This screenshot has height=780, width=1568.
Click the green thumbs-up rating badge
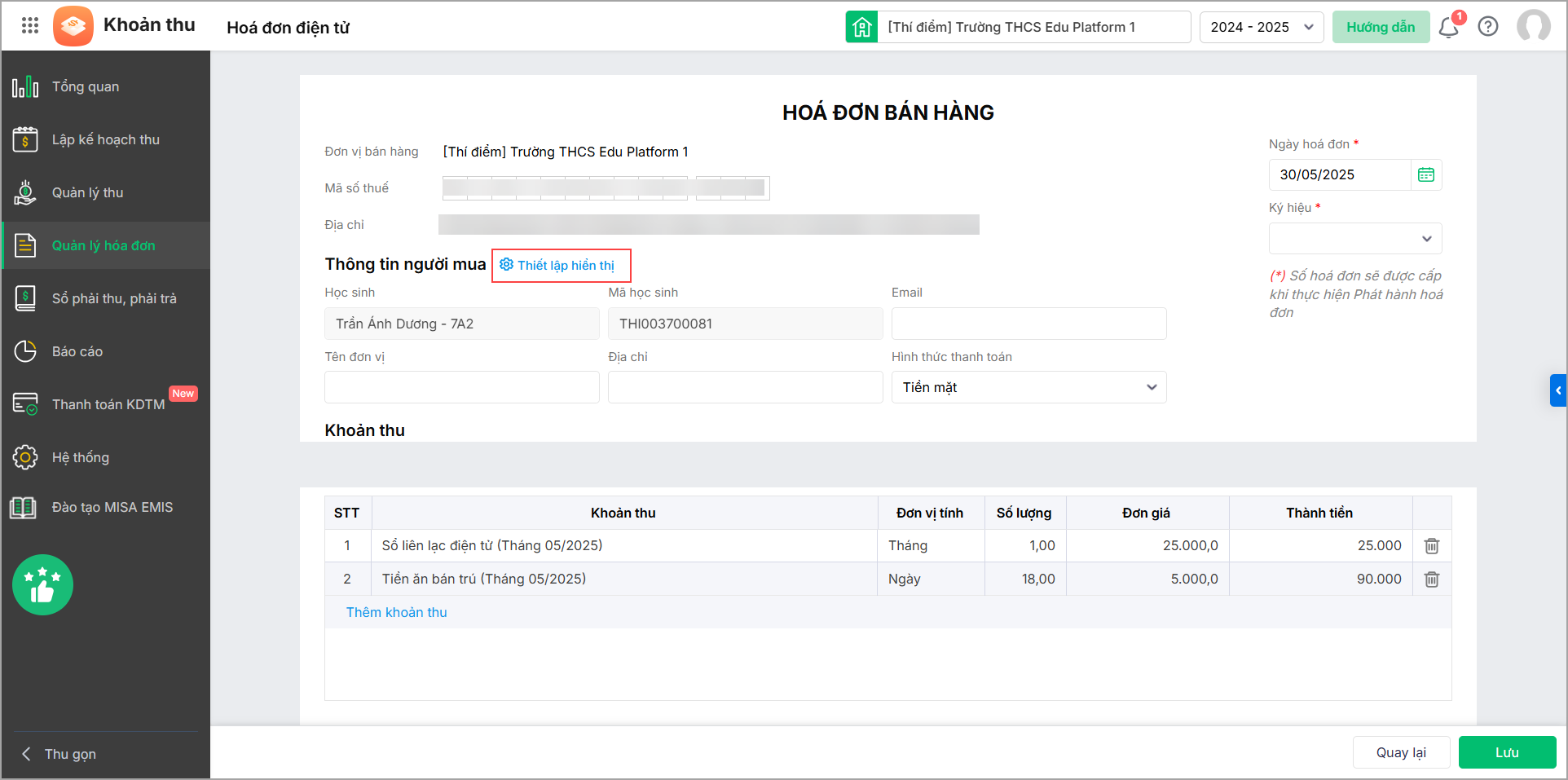[42, 585]
